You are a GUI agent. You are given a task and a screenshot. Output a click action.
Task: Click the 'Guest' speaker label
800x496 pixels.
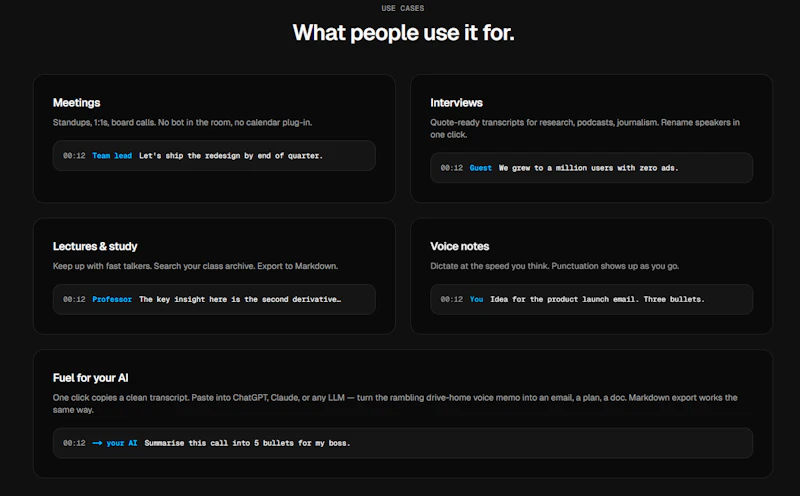coord(481,168)
